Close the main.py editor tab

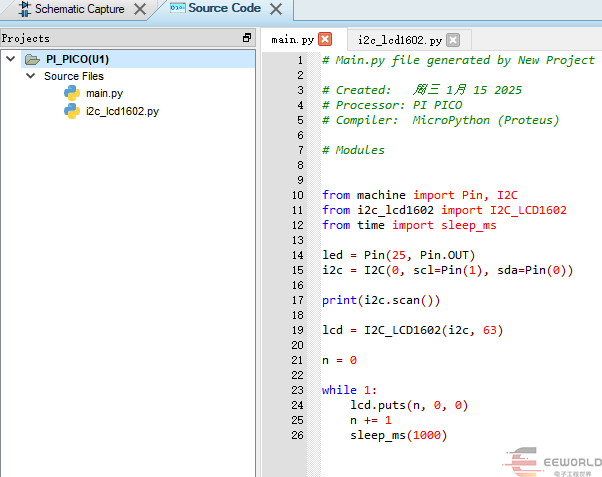tap(324, 40)
